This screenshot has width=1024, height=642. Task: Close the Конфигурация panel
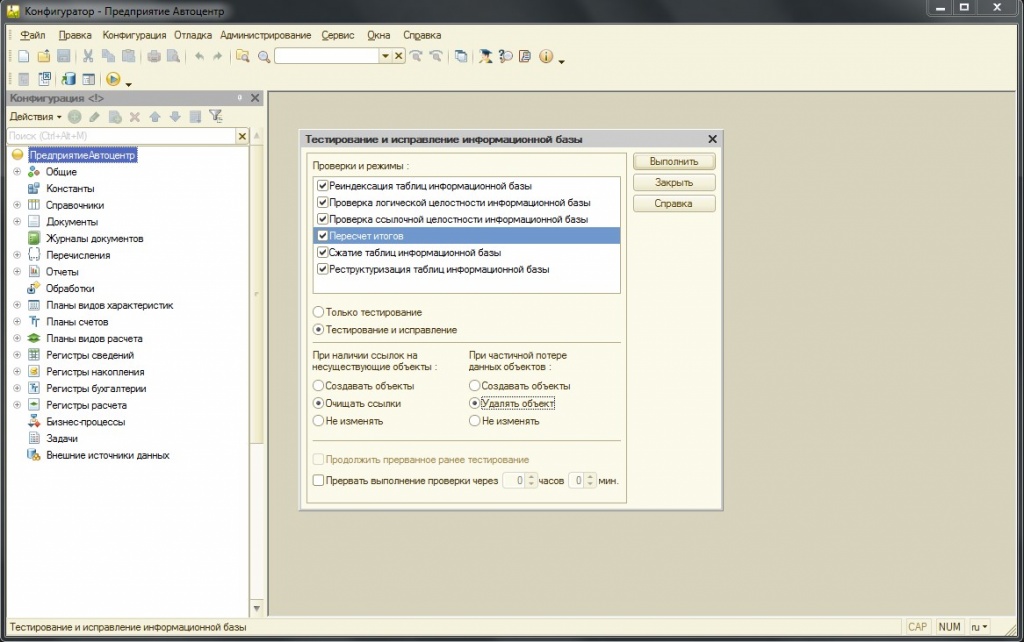coord(255,98)
